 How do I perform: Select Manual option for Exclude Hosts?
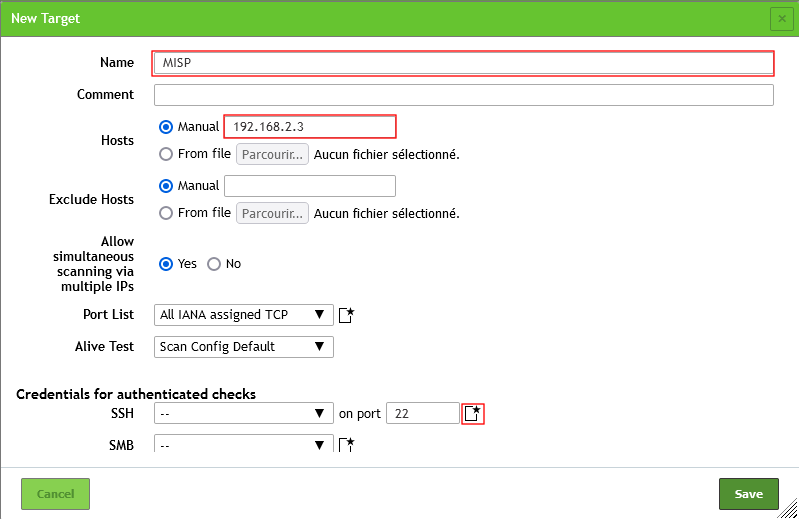click(x=166, y=185)
